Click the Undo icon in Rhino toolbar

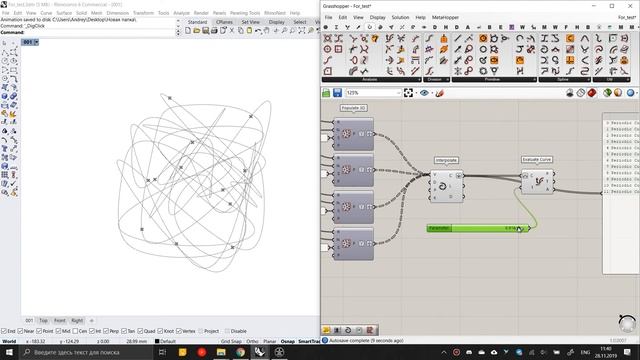coord(258,31)
